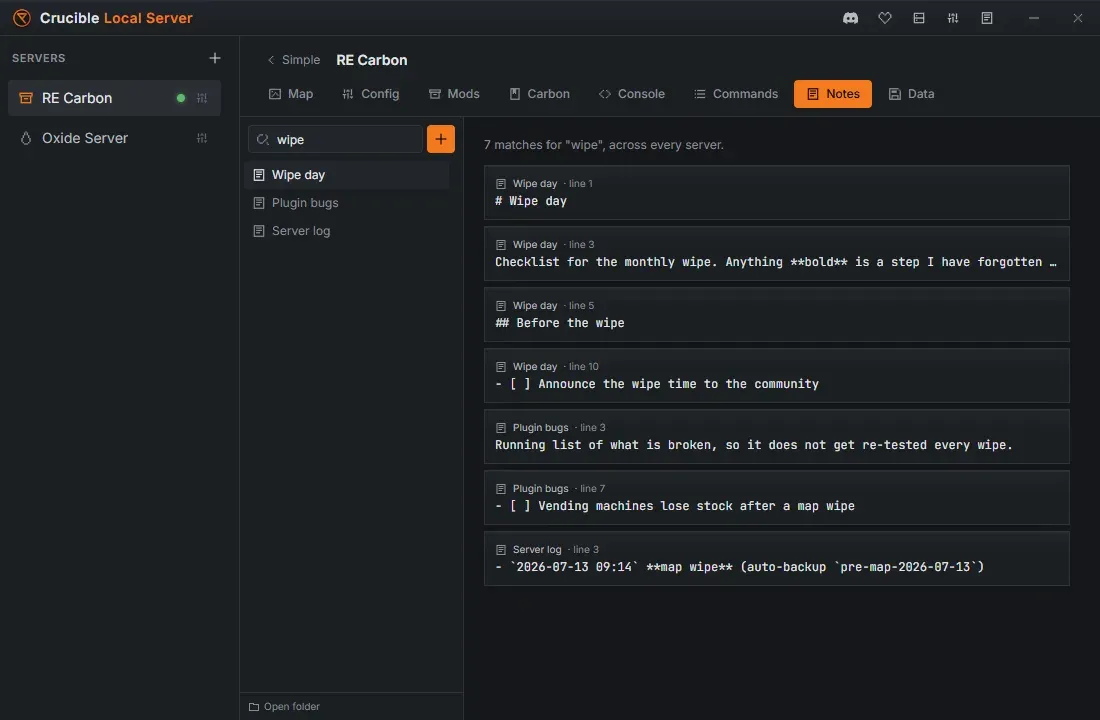This screenshot has width=1100, height=720.
Task: Click the RE Carbon page title
Action: (372, 60)
